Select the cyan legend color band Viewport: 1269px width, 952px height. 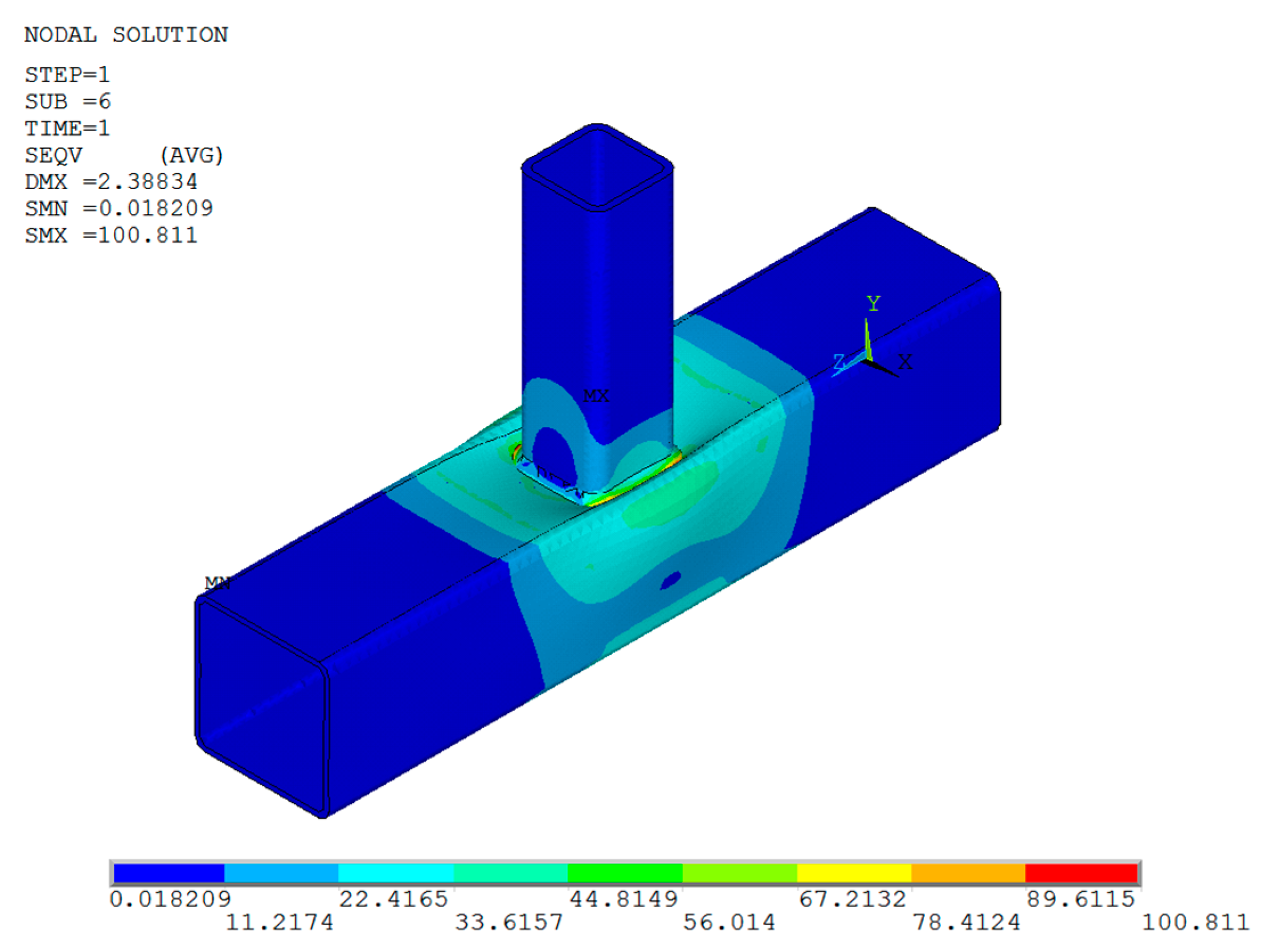(x=396, y=873)
